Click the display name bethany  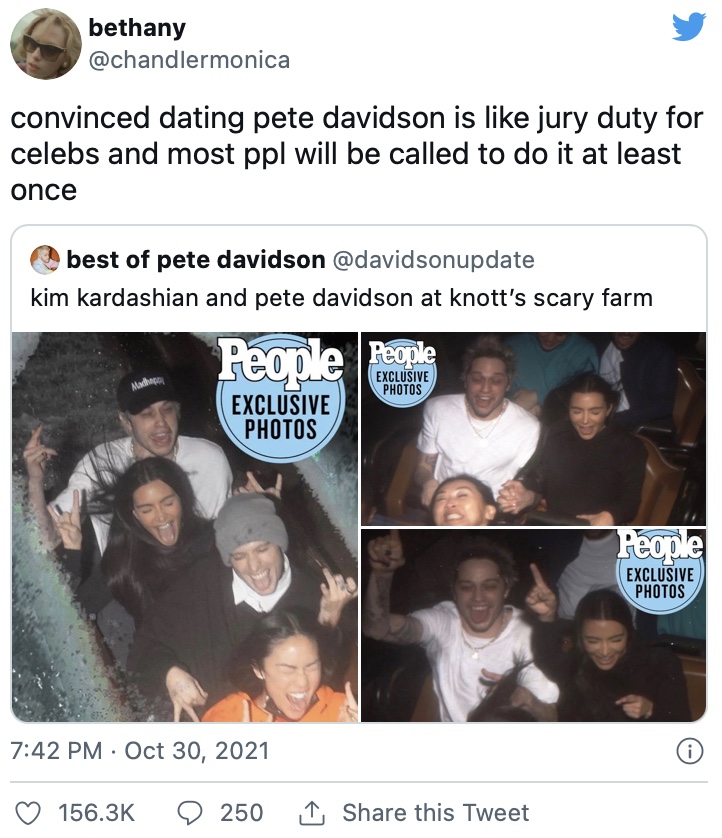137,27
